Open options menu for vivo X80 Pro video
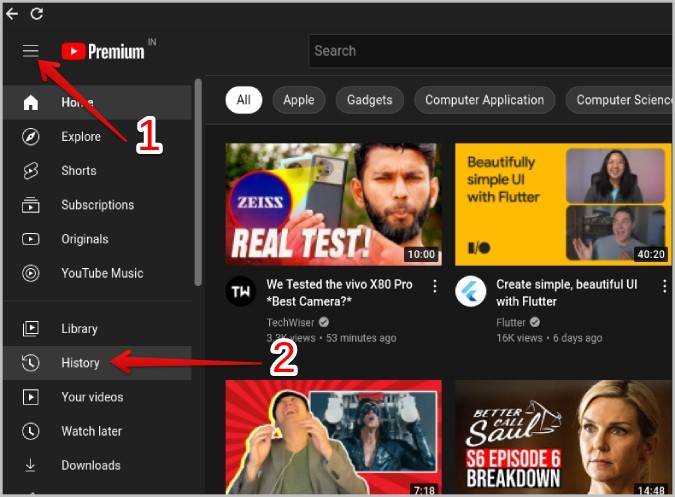This screenshot has height=497, width=675. click(435, 286)
